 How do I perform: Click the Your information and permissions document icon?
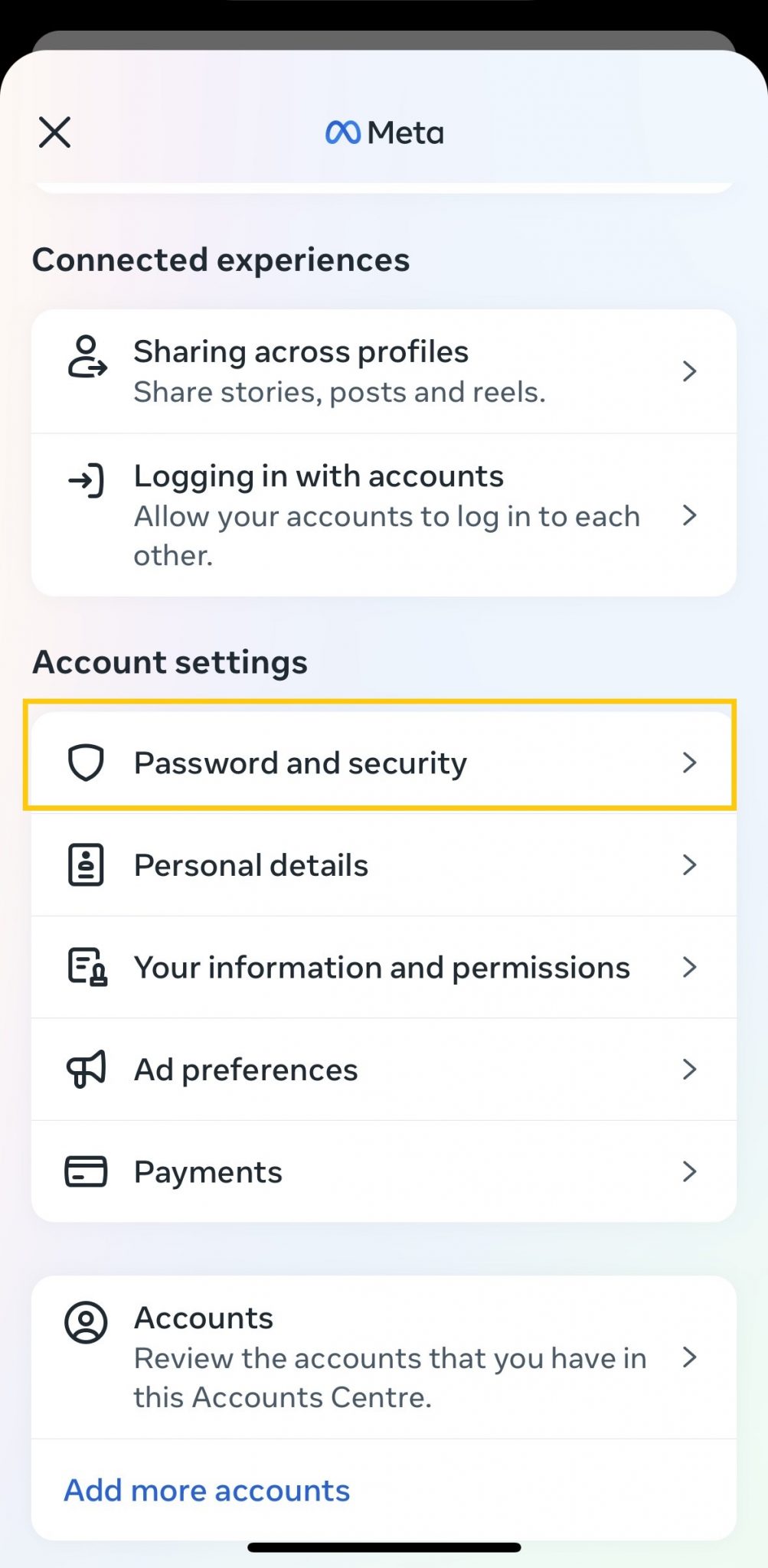click(x=86, y=967)
